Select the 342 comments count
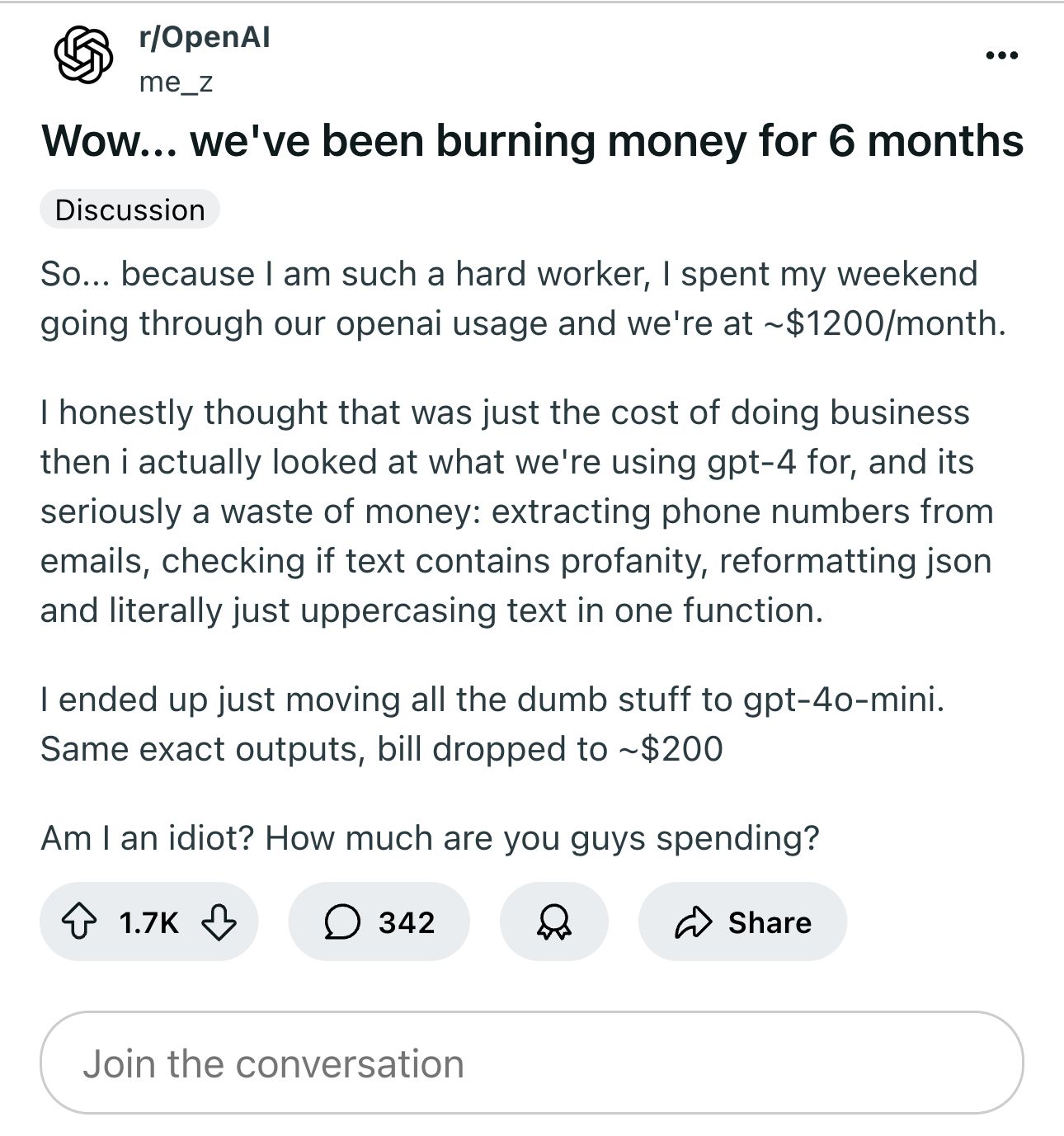 (x=407, y=922)
